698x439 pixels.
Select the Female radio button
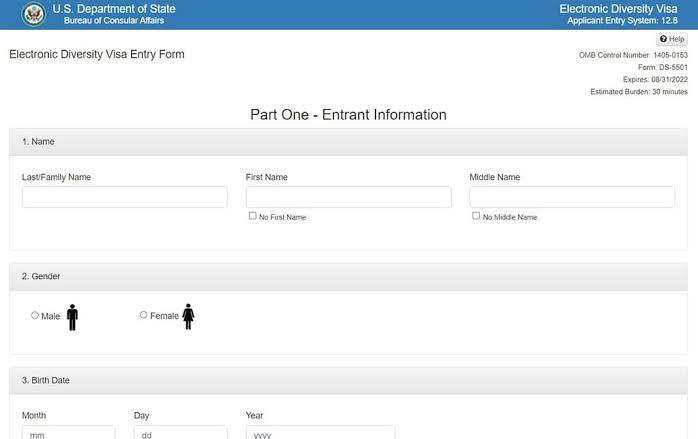pos(143,315)
